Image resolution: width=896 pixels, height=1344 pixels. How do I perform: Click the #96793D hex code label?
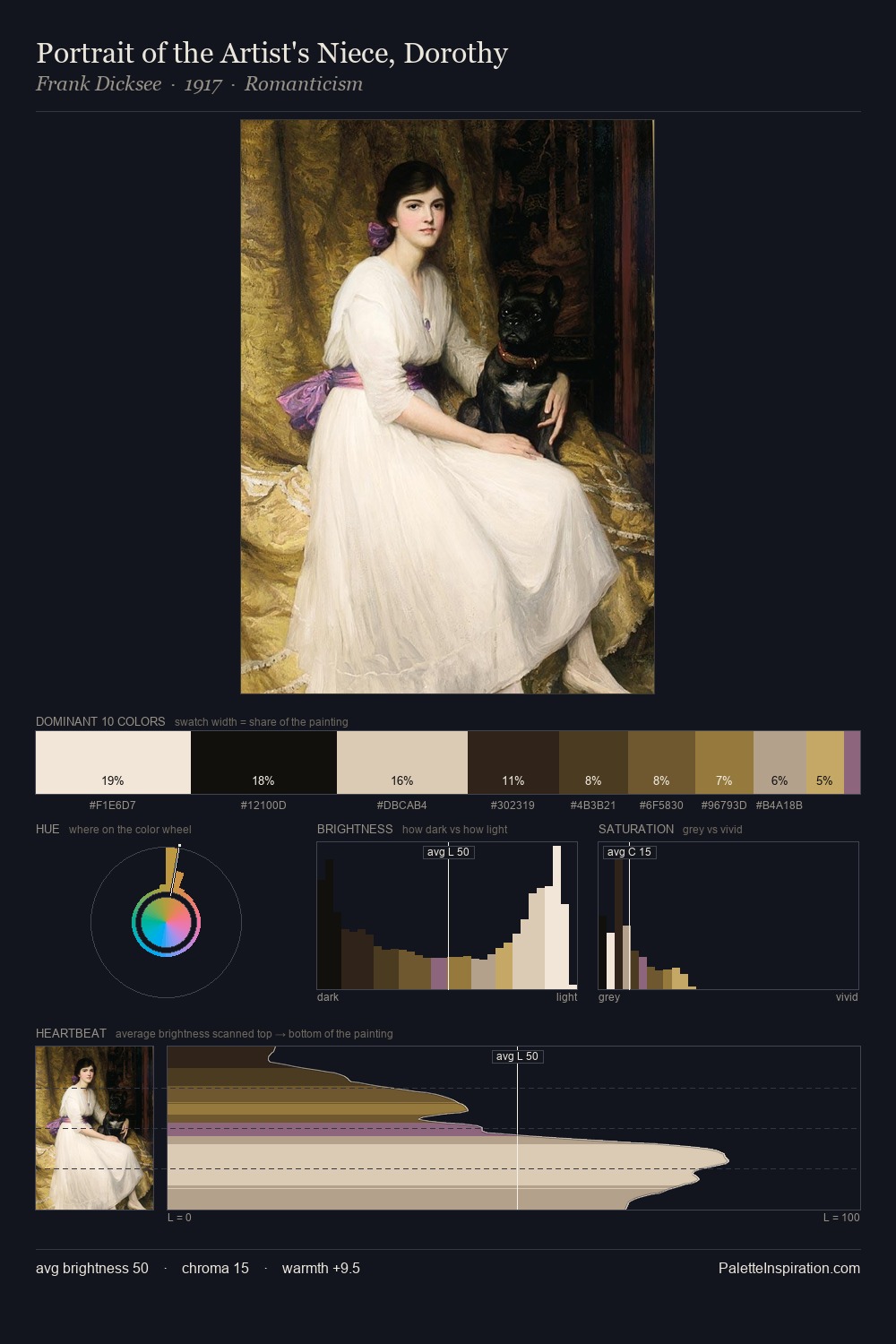[724, 806]
